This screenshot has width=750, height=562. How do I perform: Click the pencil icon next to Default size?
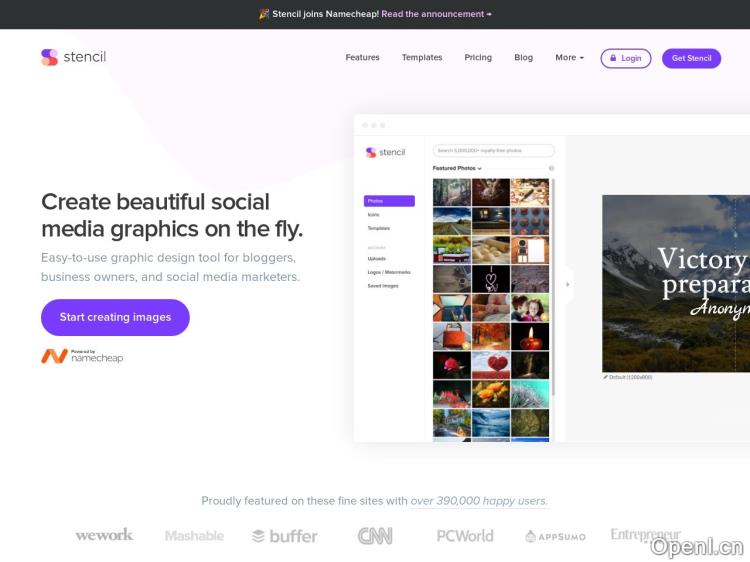[x=605, y=377]
